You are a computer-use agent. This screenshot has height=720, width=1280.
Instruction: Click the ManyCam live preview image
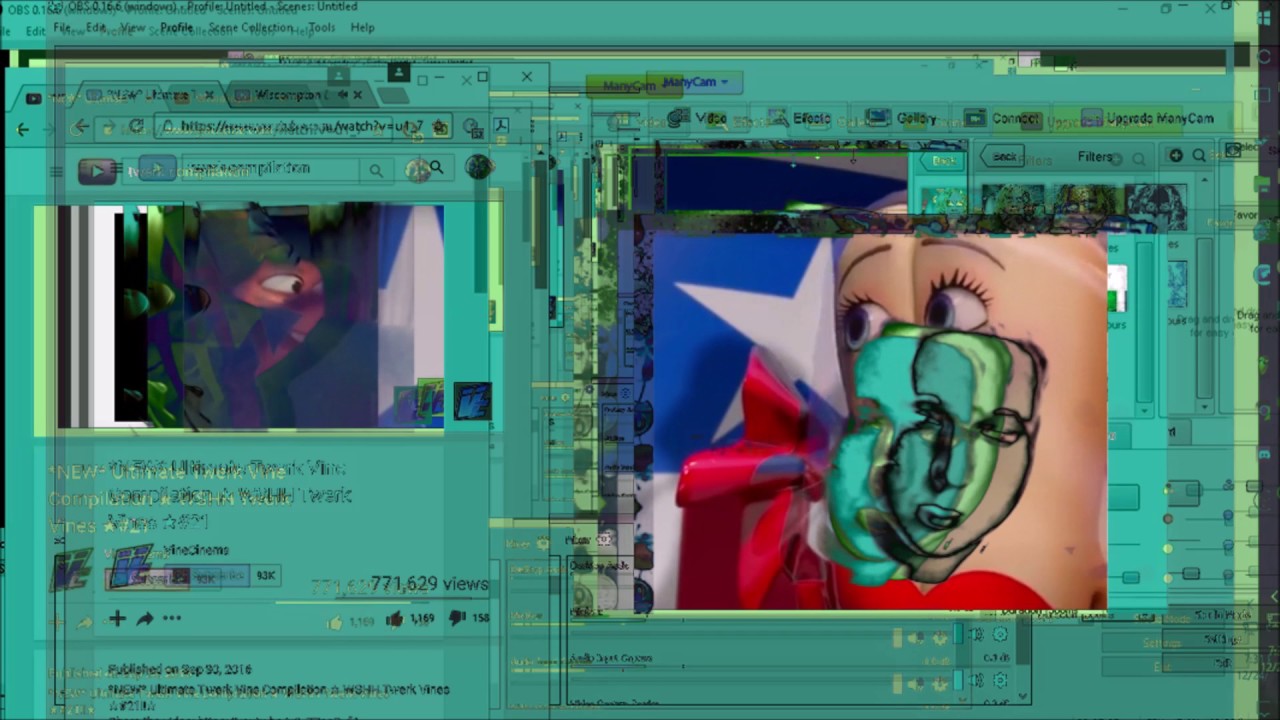(x=880, y=420)
